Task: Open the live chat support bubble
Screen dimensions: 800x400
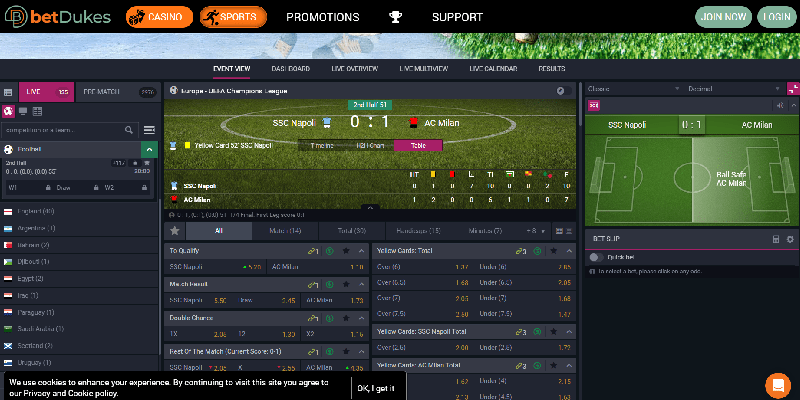Action: (778, 386)
